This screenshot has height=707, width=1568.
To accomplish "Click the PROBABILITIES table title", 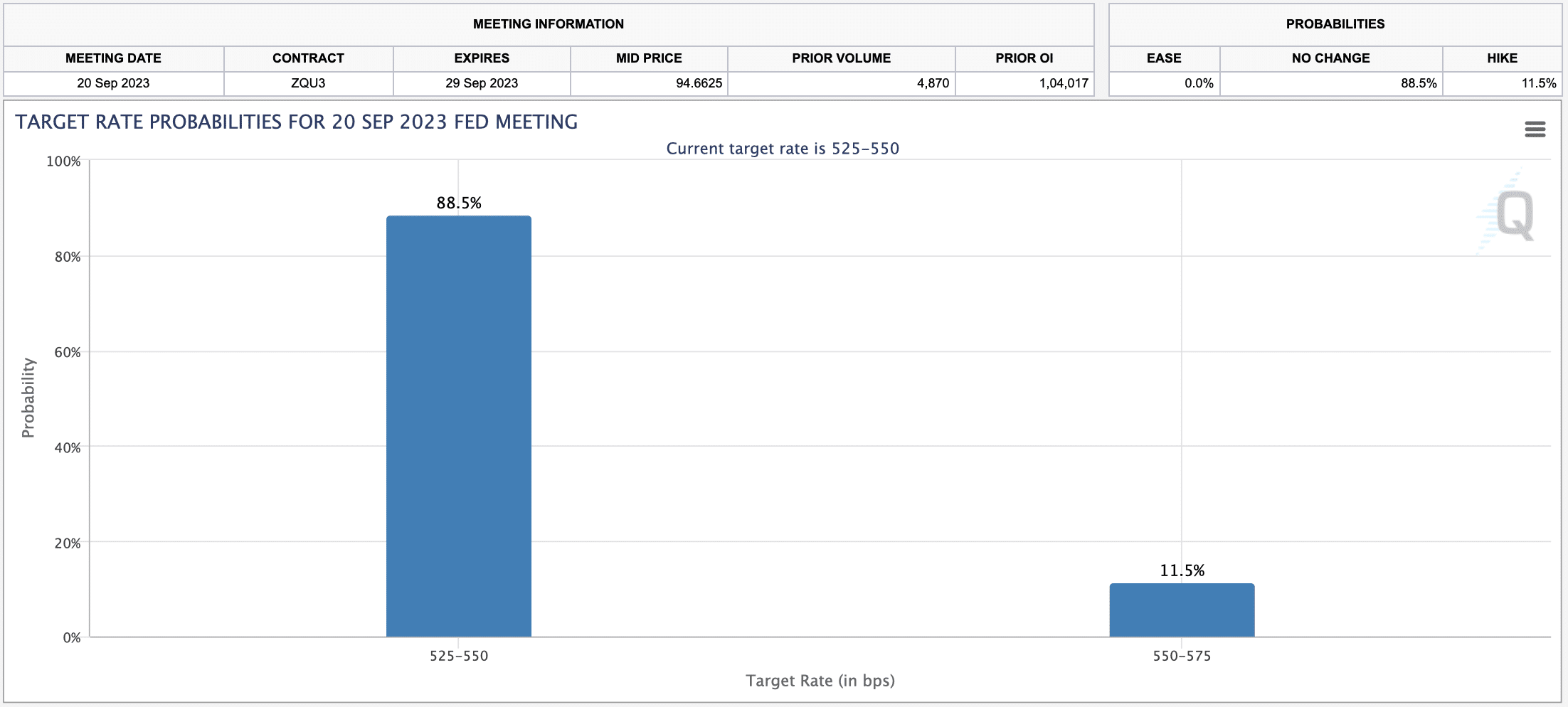I will (x=1335, y=24).
